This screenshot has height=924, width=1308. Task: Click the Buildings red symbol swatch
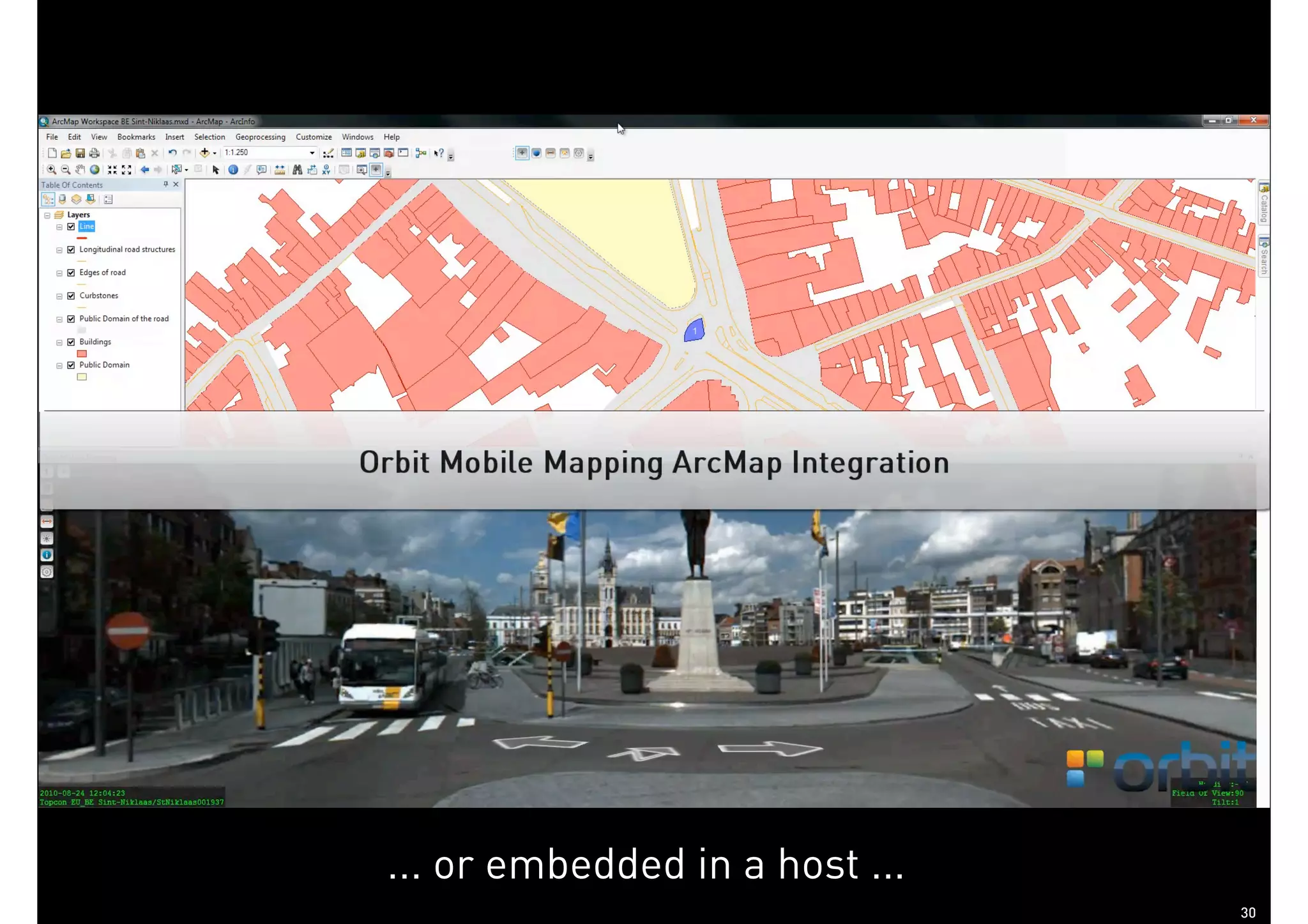[82, 354]
